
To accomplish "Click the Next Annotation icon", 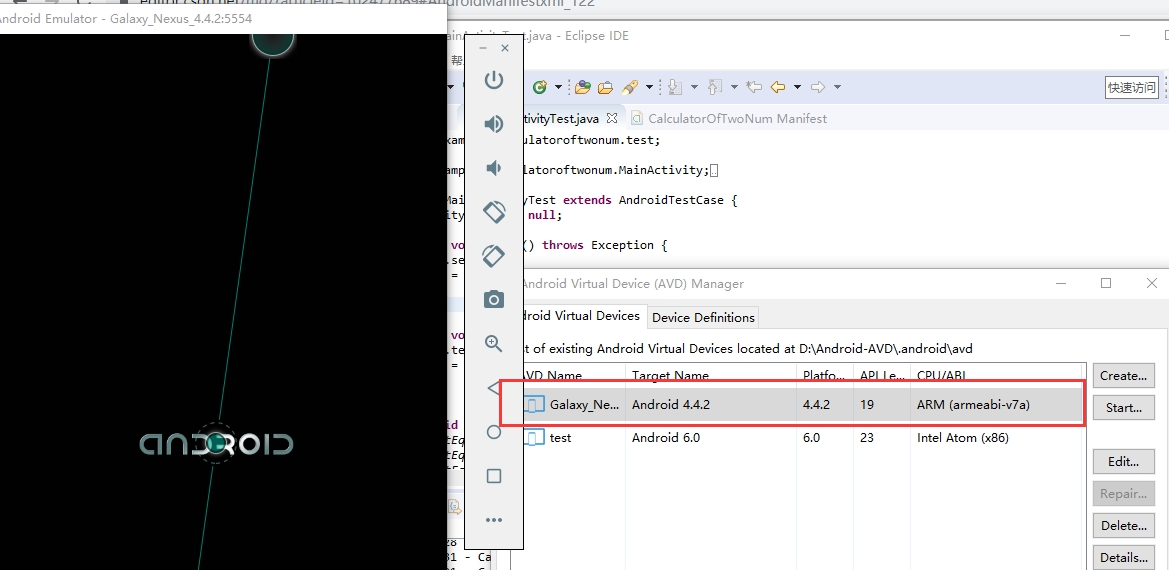I will (x=675, y=87).
